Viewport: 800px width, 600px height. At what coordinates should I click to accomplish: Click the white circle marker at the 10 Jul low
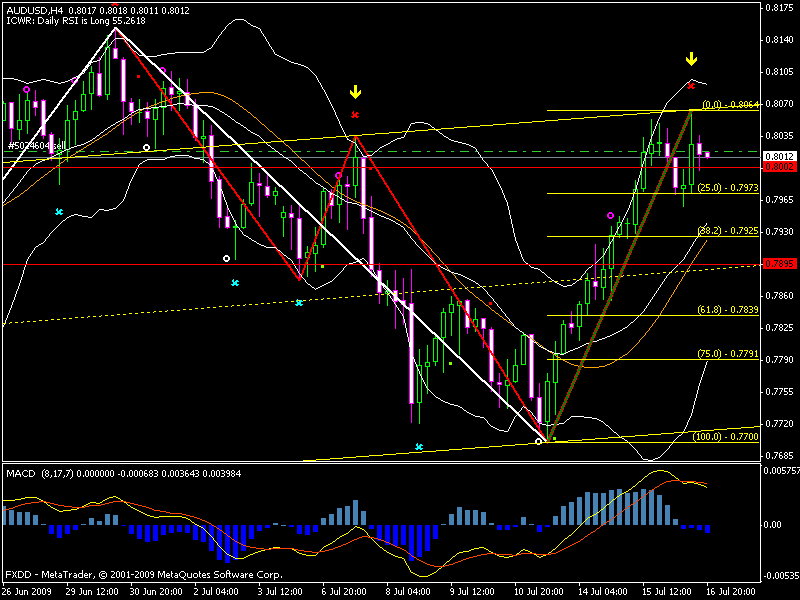coord(540,440)
